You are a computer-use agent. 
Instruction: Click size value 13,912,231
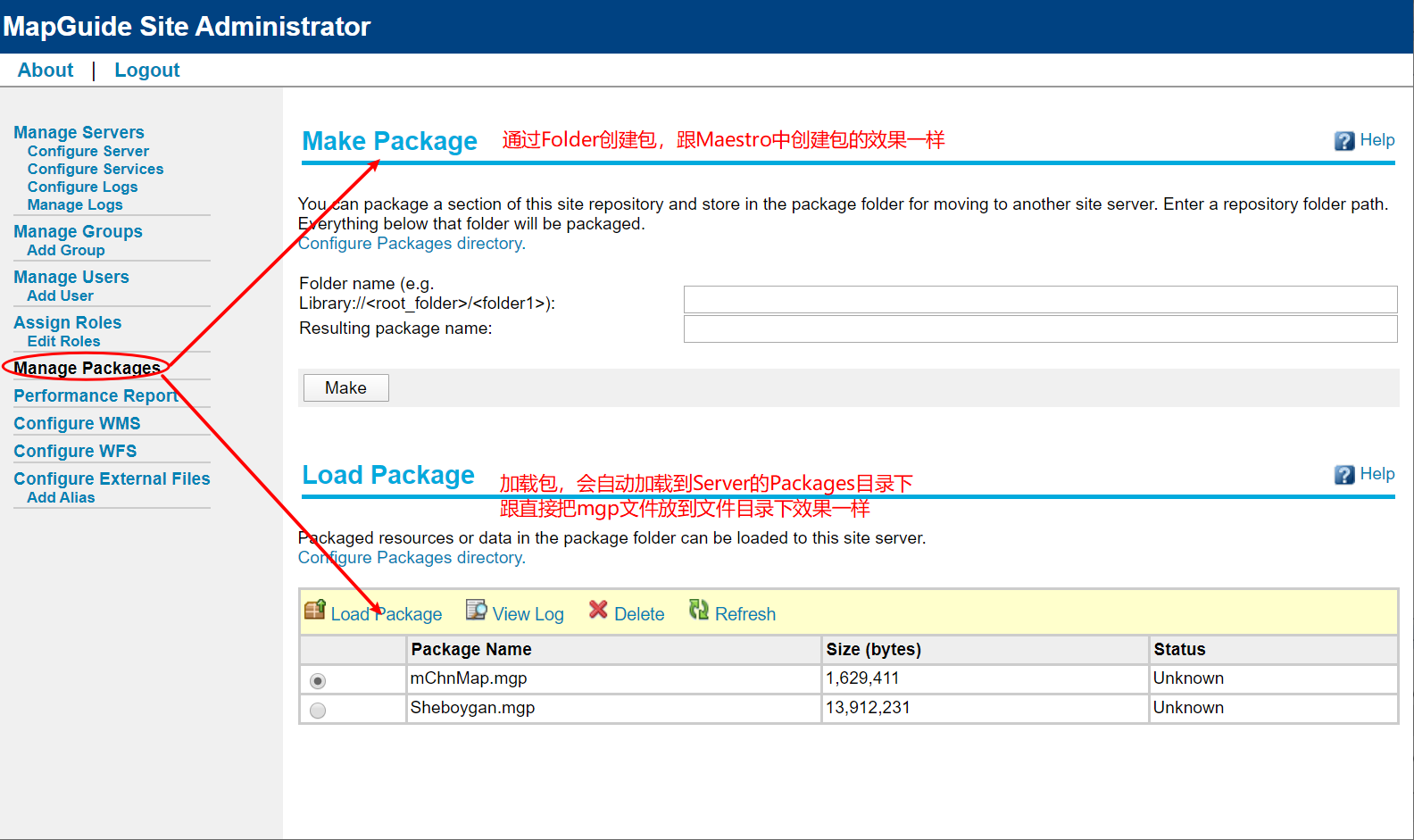tap(868, 708)
